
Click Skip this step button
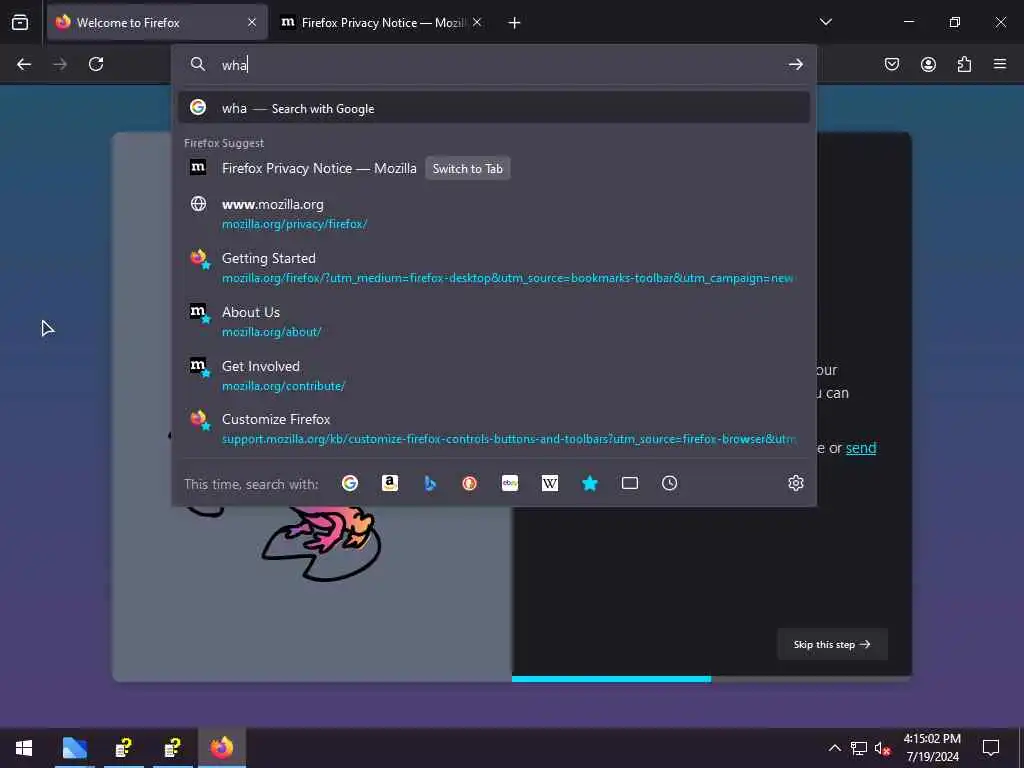tap(832, 644)
